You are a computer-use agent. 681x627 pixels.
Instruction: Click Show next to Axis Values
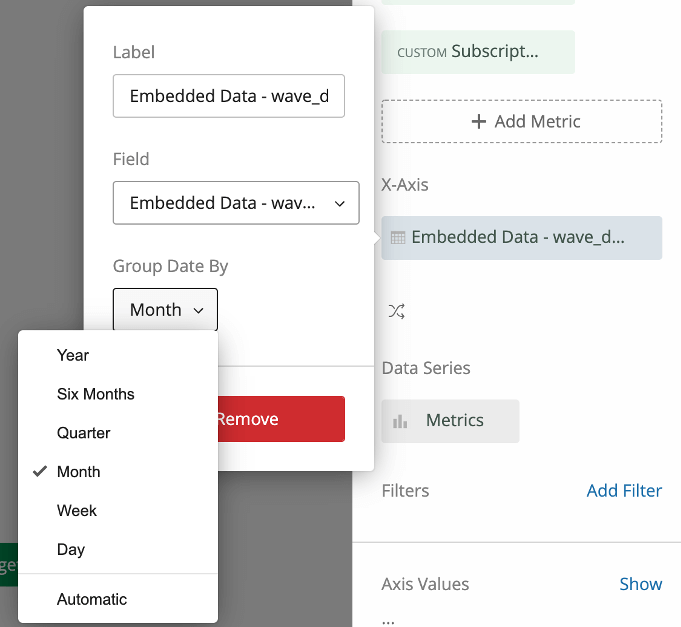tap(640, 584)
